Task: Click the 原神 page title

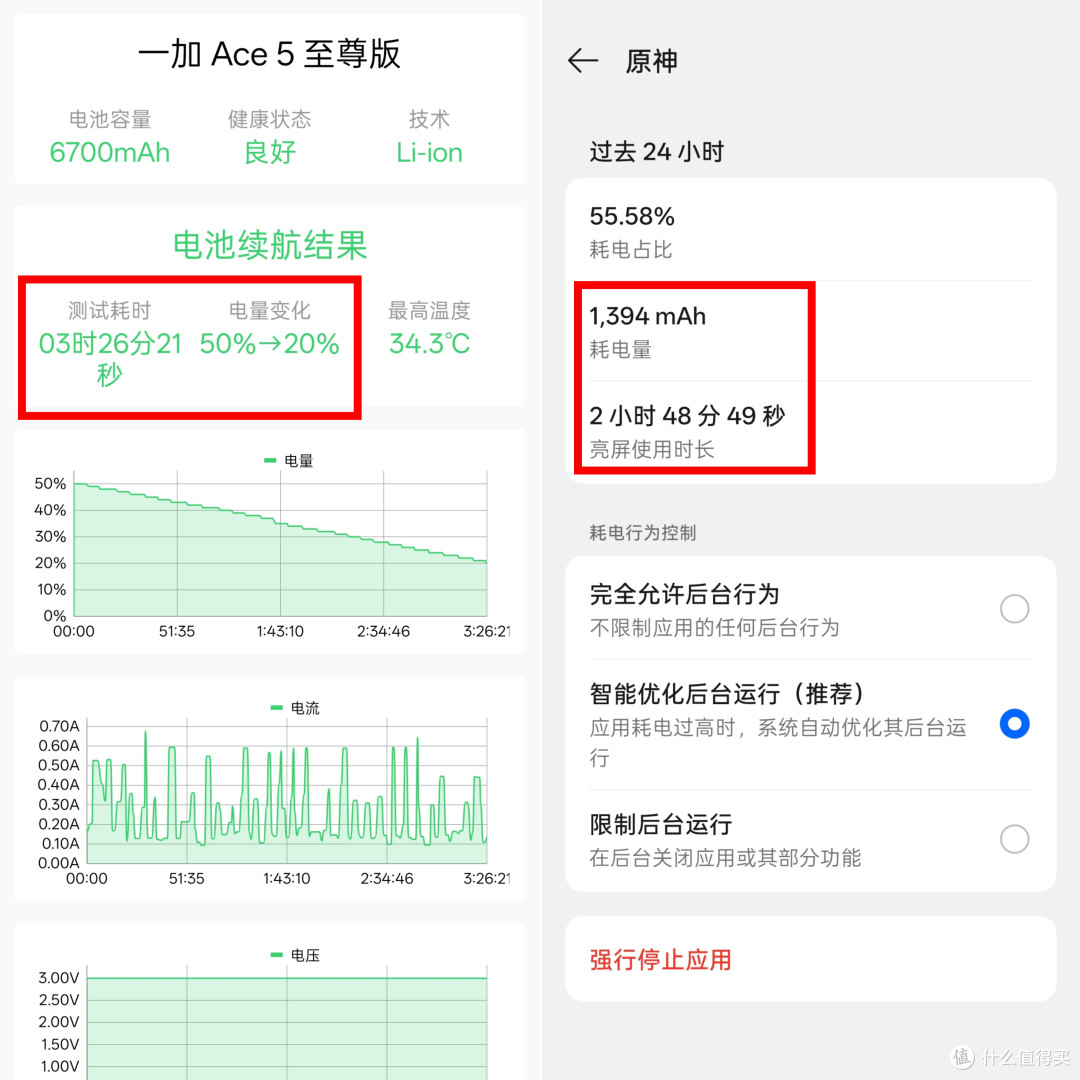Action: pos(651,61)
